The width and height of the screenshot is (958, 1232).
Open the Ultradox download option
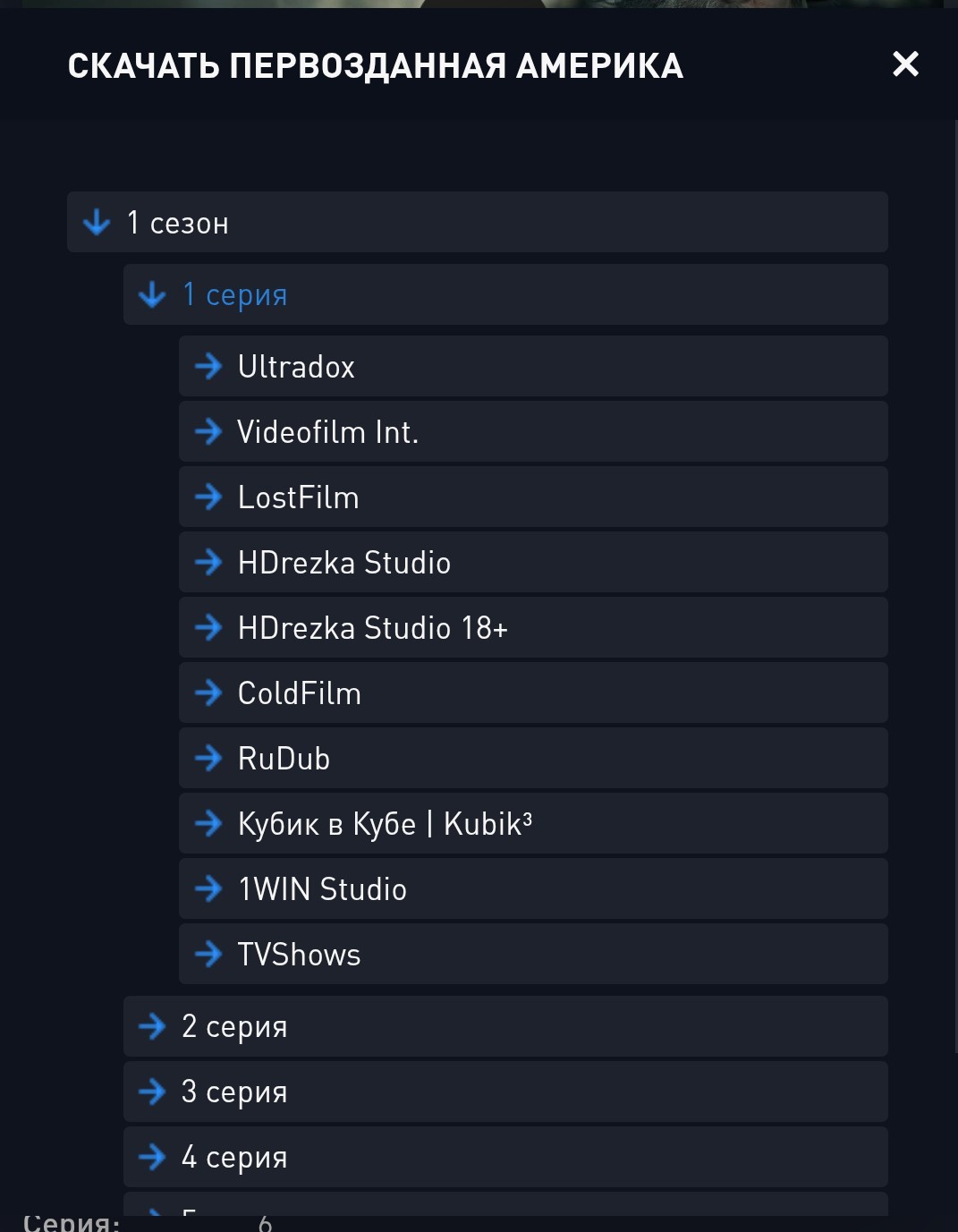click(x=533, y=366)
